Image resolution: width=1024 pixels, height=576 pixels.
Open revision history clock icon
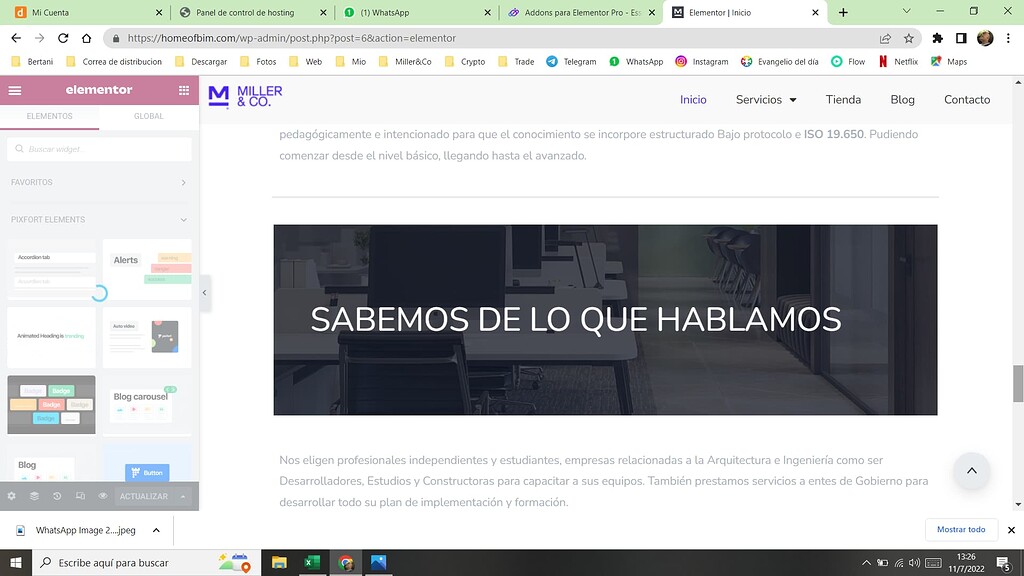click(x=57, y=496)
